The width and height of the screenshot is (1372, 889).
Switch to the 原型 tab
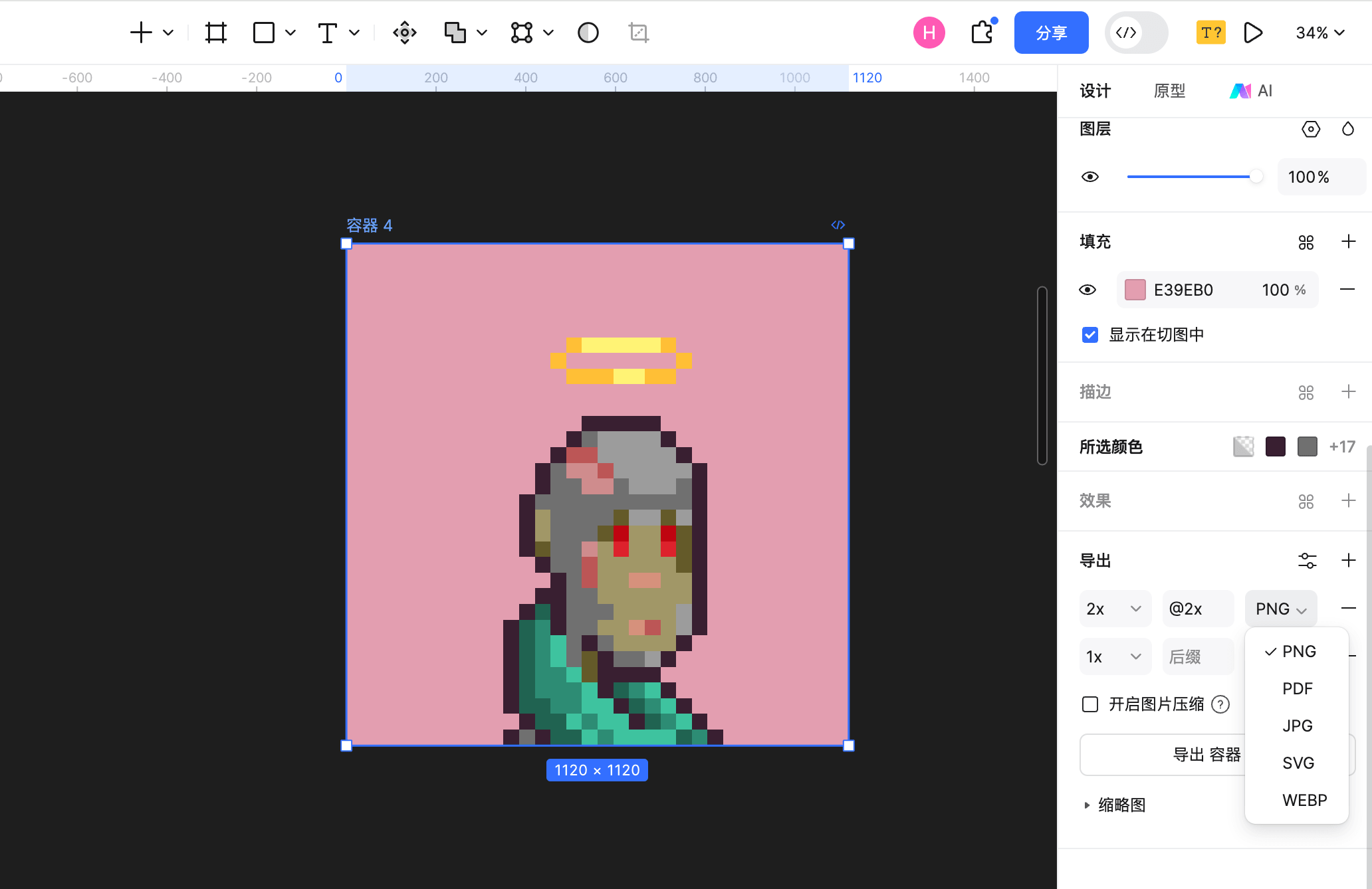click(x=1169, y=91)
